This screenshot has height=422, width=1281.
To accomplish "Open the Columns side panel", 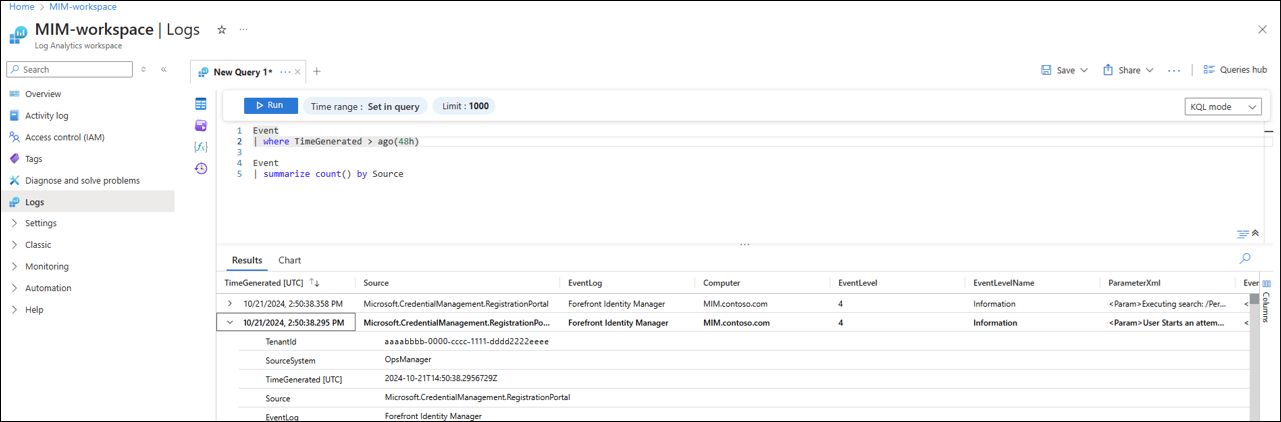I will coord(1267,302).
